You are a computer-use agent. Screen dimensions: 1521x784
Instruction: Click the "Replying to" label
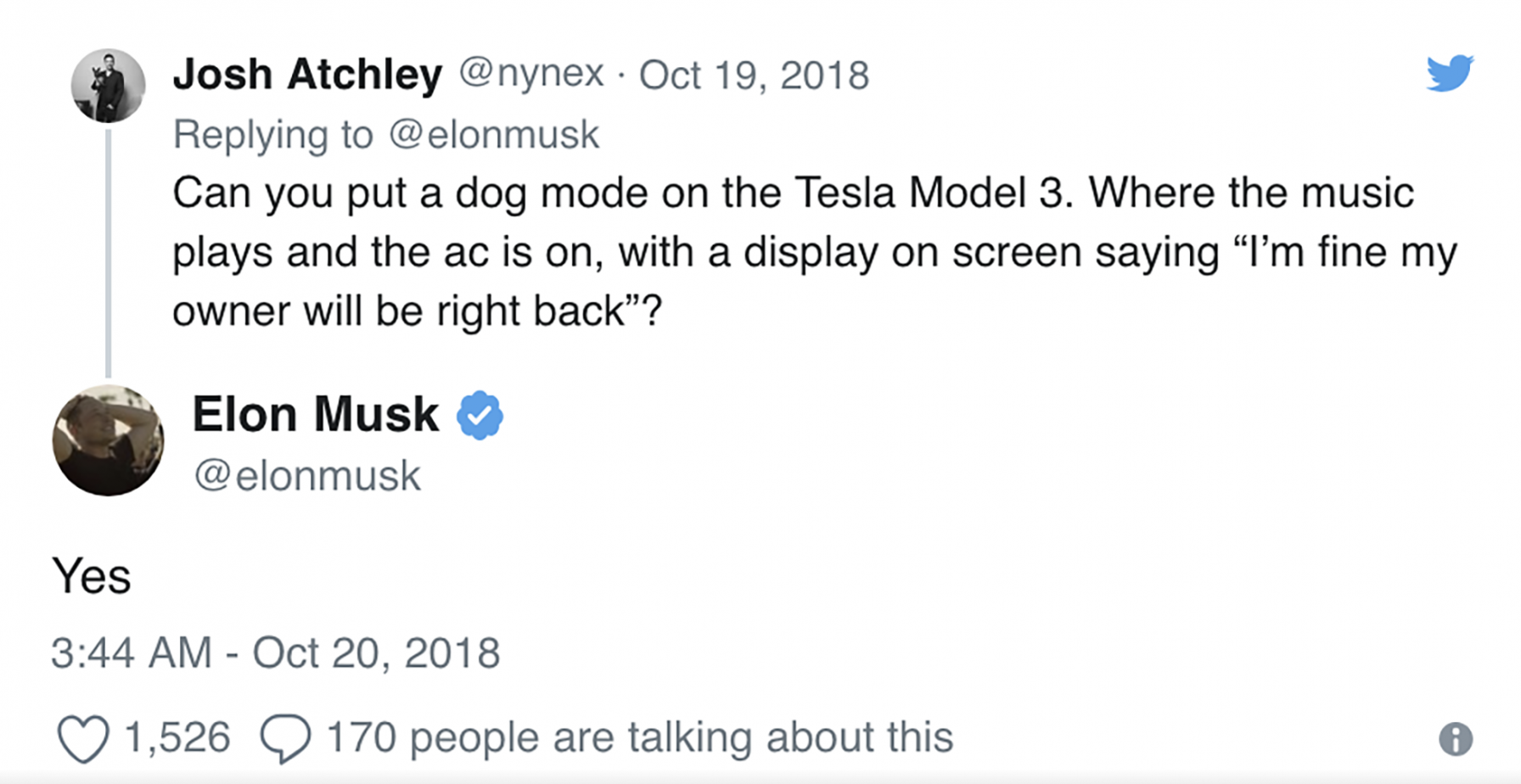pyautogui.click(x=272, y=135)
